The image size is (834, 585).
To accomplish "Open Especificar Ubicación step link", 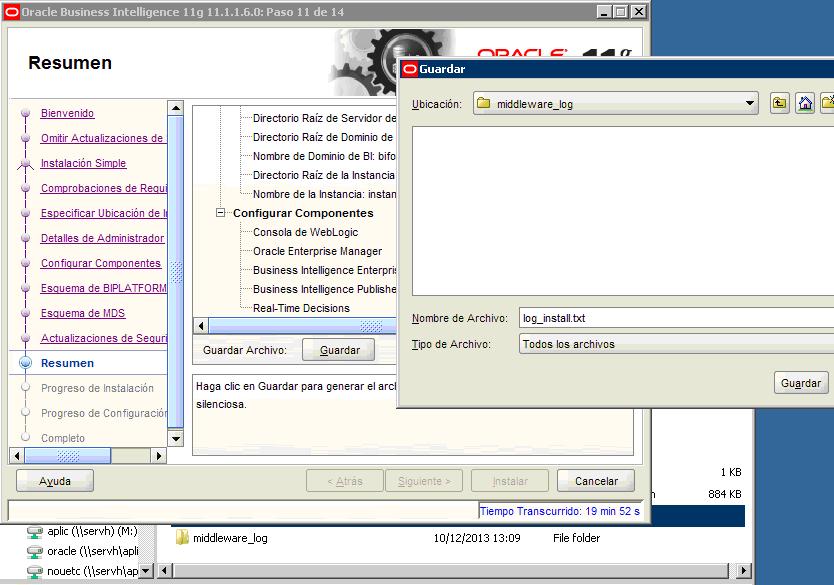I will tap(104, 213).
